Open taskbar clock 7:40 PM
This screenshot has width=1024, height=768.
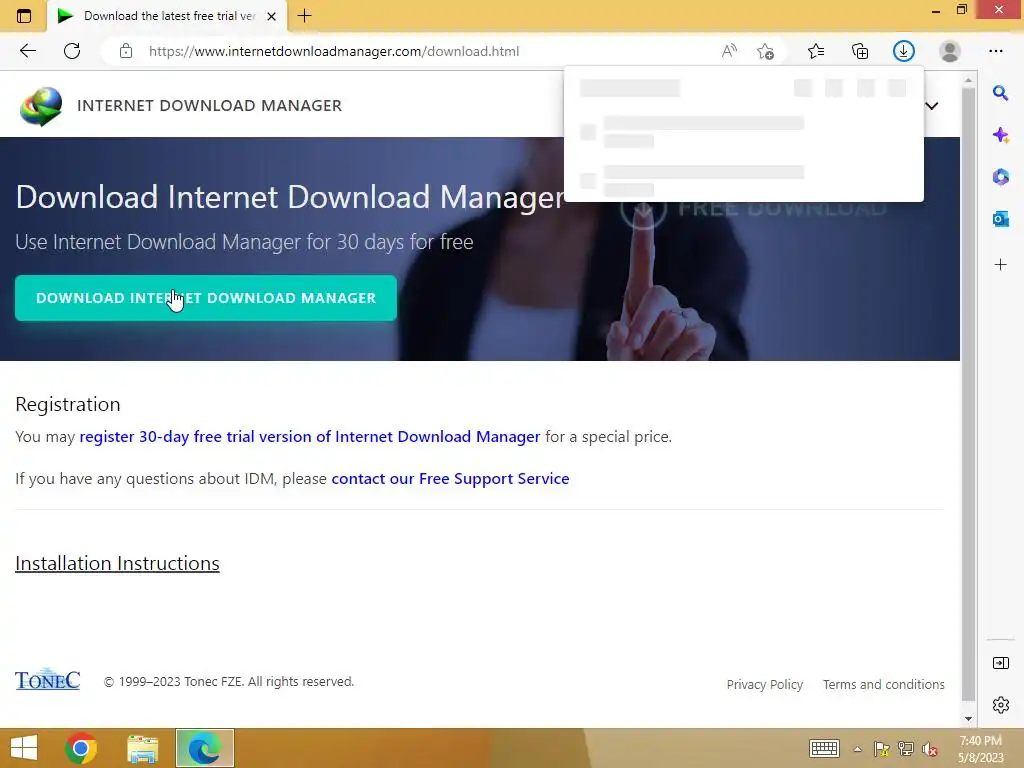(x=980, y=749)
